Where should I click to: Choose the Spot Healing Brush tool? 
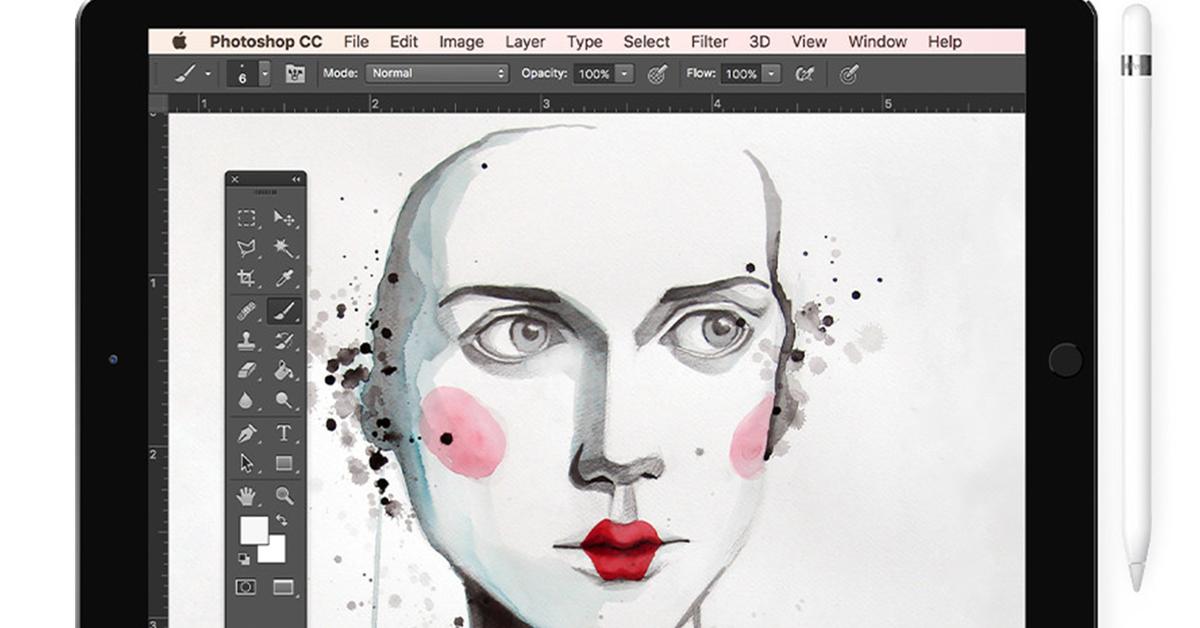click(x=246, y=311)
